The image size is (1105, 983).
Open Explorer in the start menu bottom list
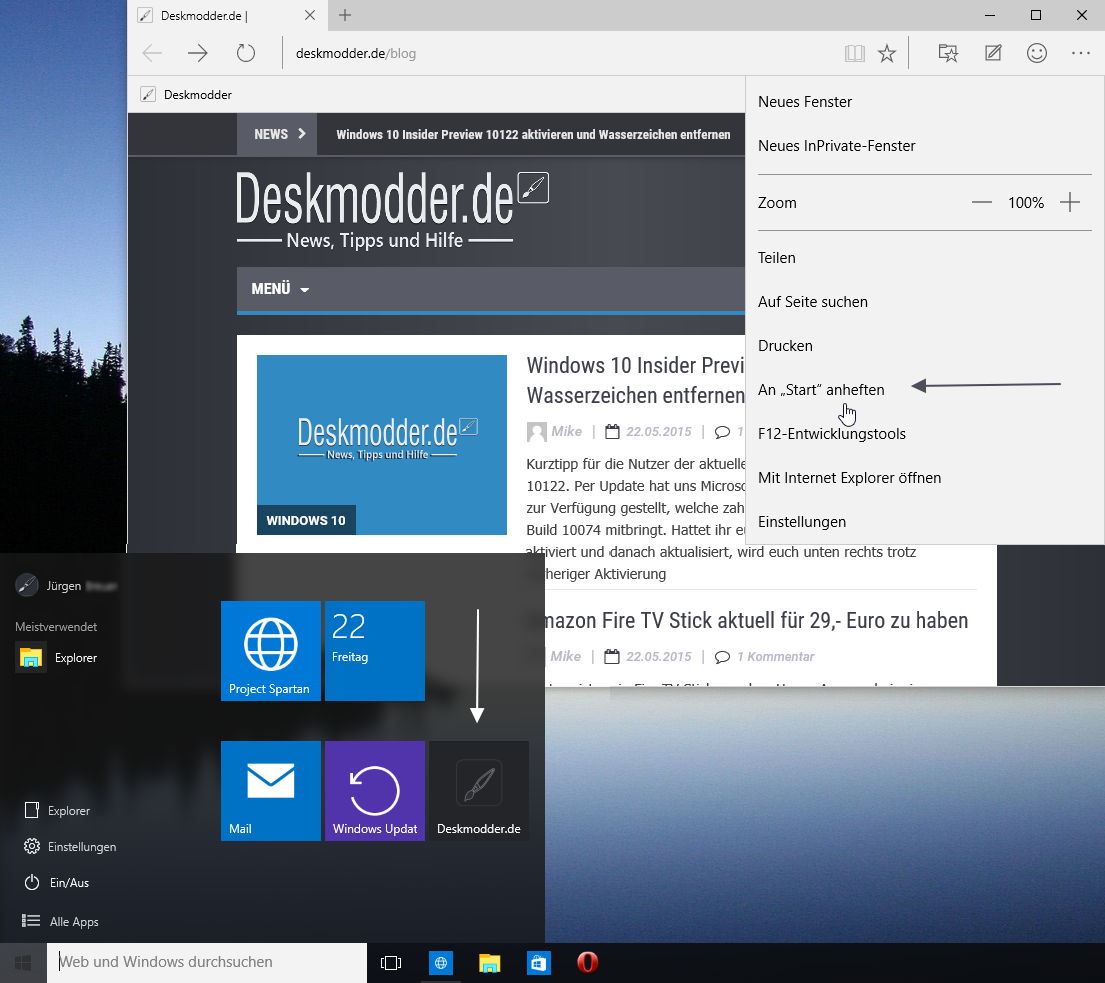click(58, 811)
